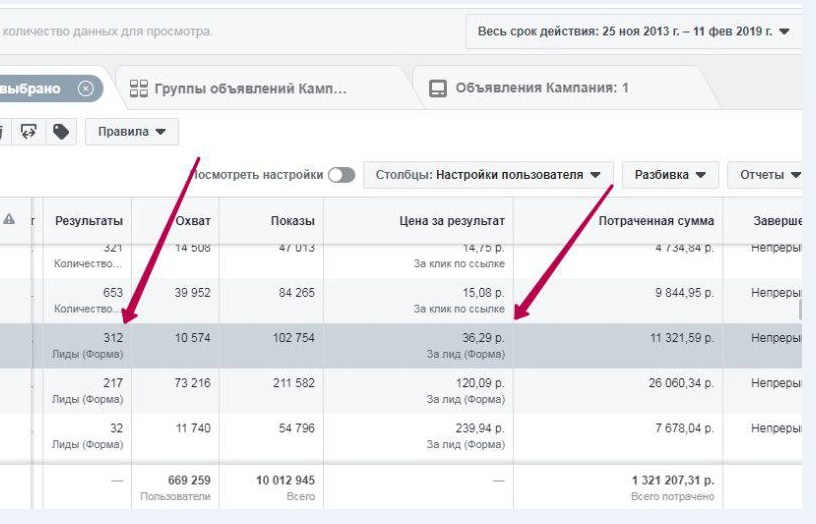The width and height of the screenshot is (816, 524).
Task: Click the split test arrows icon
Action: click(x=29, y=132)
